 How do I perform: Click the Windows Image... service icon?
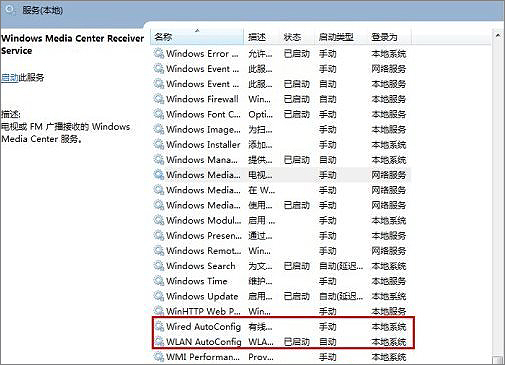pyautogui.click(x=159, y=129)
